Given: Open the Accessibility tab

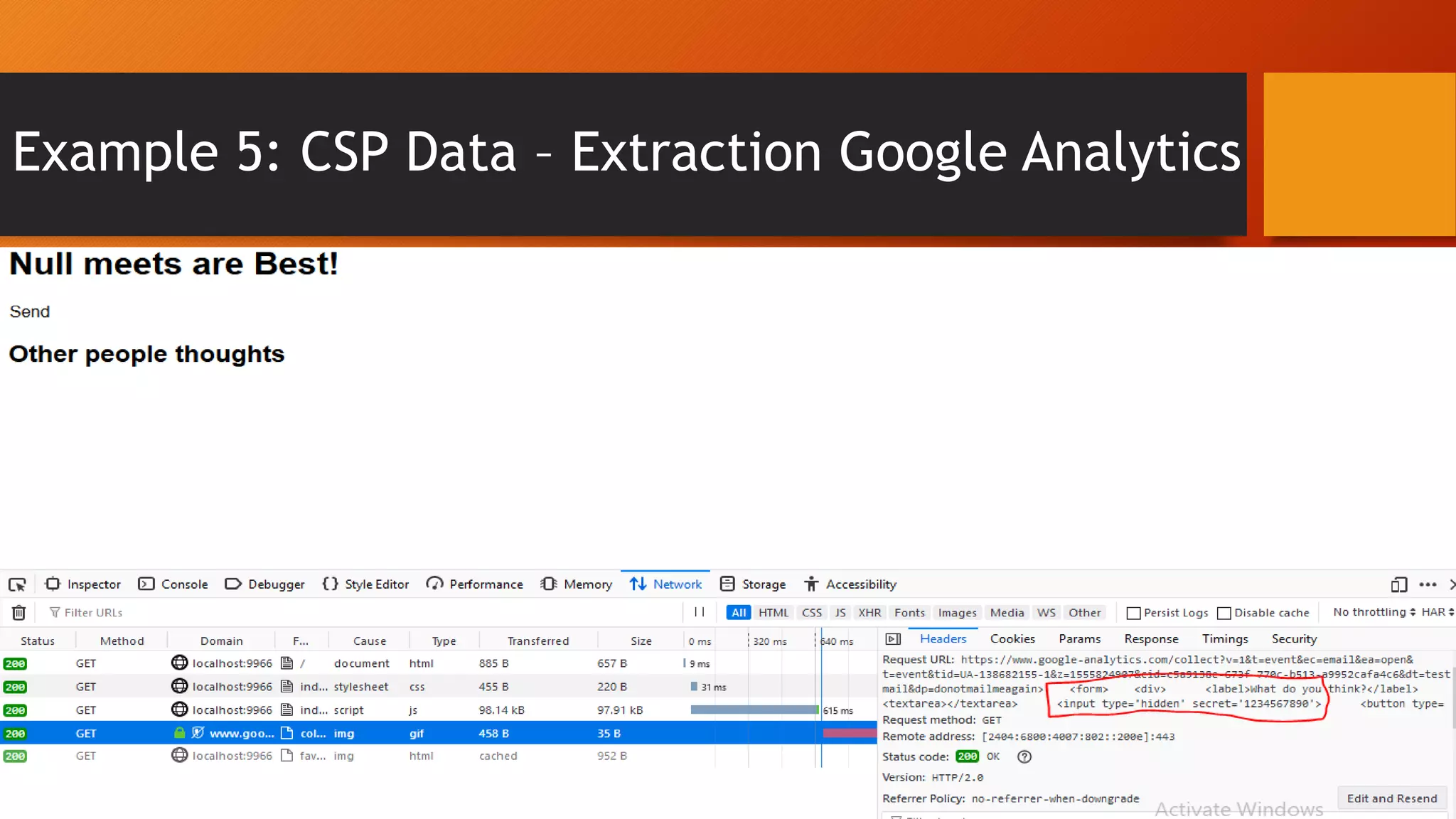Looking at the screenshot, I should pos(850,584).
